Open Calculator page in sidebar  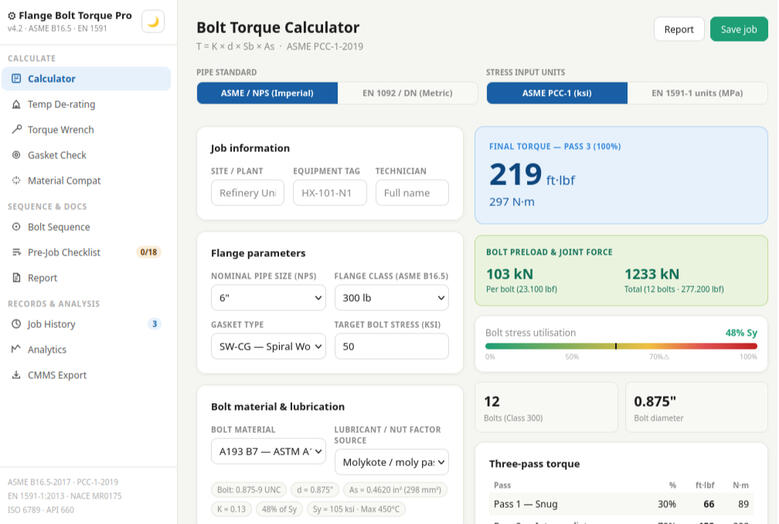click(x=86, y=78)
